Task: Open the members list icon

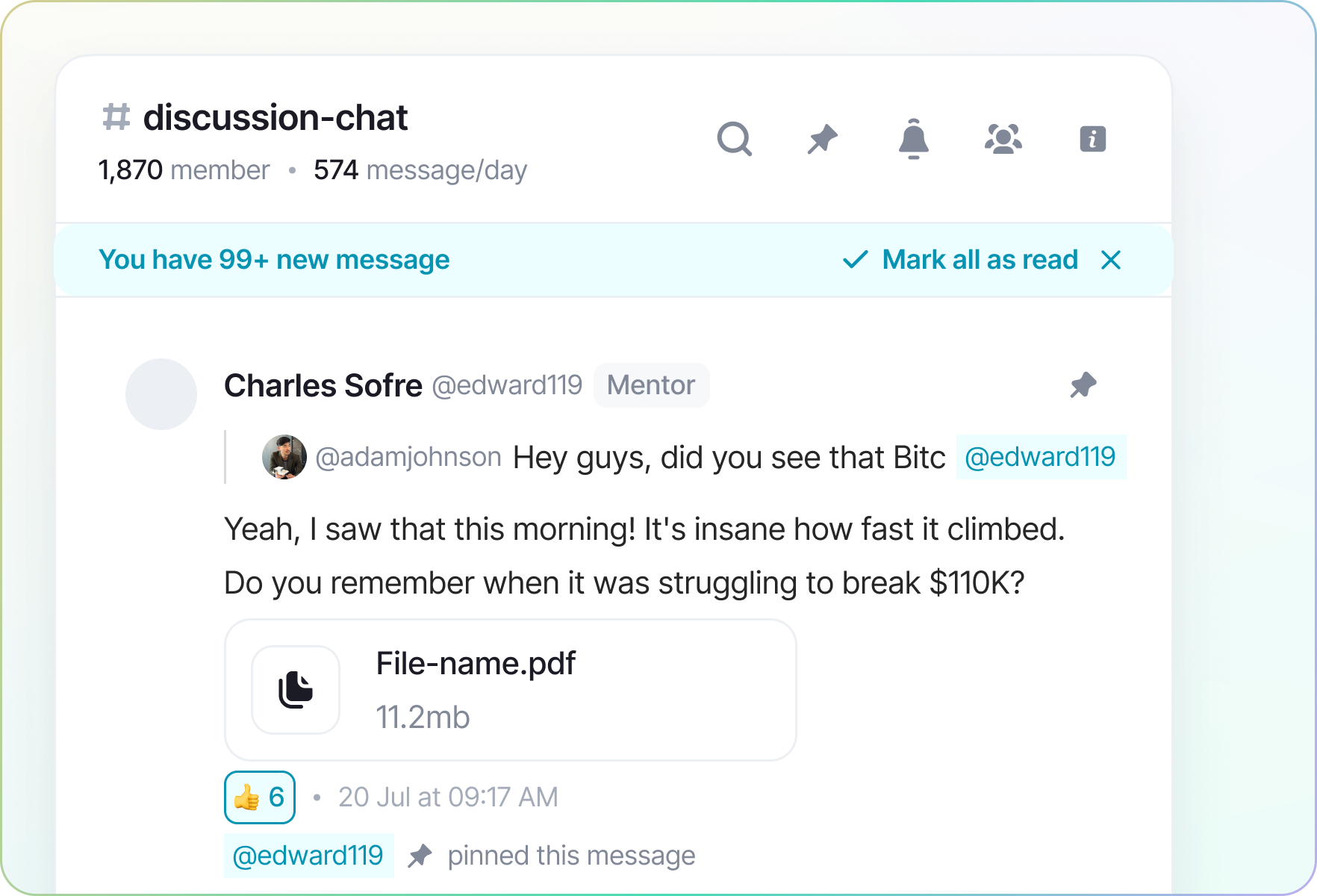Action: click(x=1003, y=139)
